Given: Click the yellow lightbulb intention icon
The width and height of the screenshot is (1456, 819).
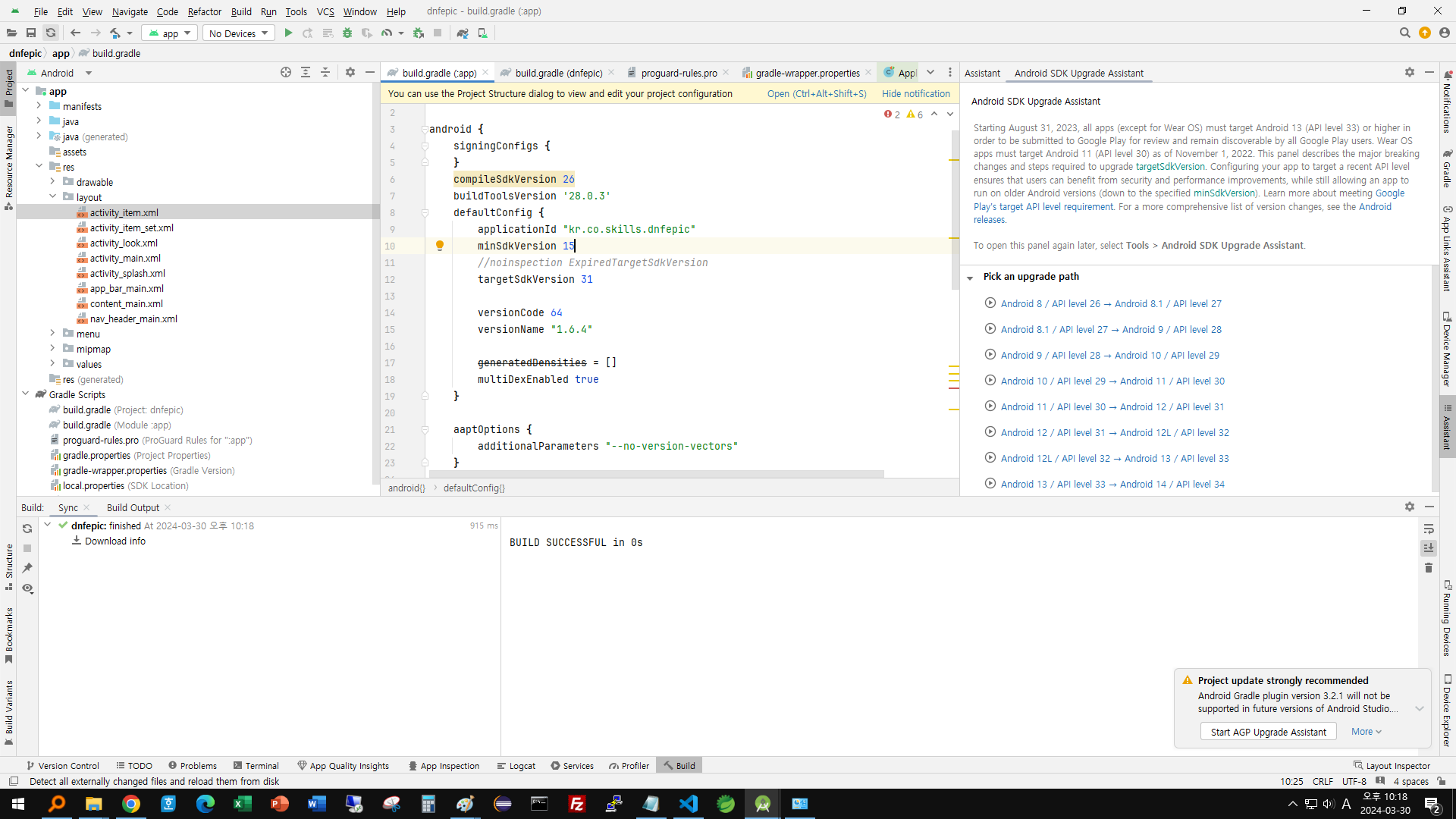Looking at the screenshot, I should 439,246.
